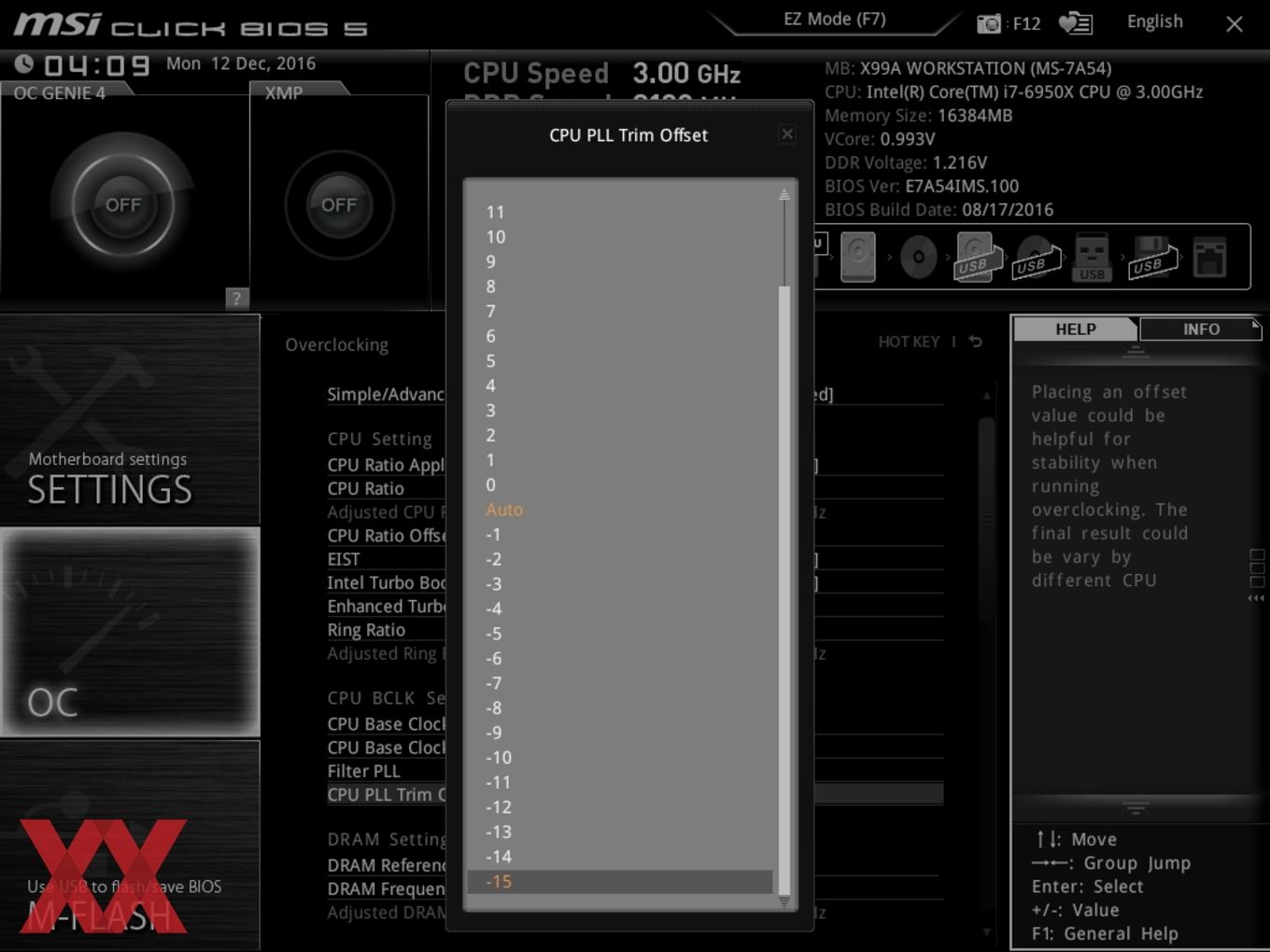The height and width of the screenshot is (952, 1270).
Task: Select the CD/DVD drive boot device icon
Action: tap(919, 257)
